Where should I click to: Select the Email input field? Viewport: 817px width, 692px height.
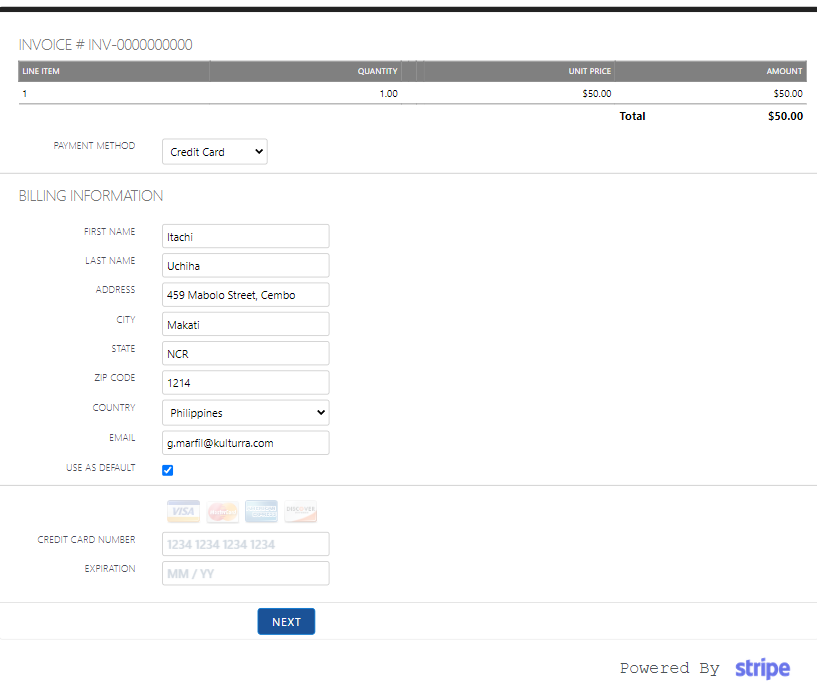click(245, 443)
